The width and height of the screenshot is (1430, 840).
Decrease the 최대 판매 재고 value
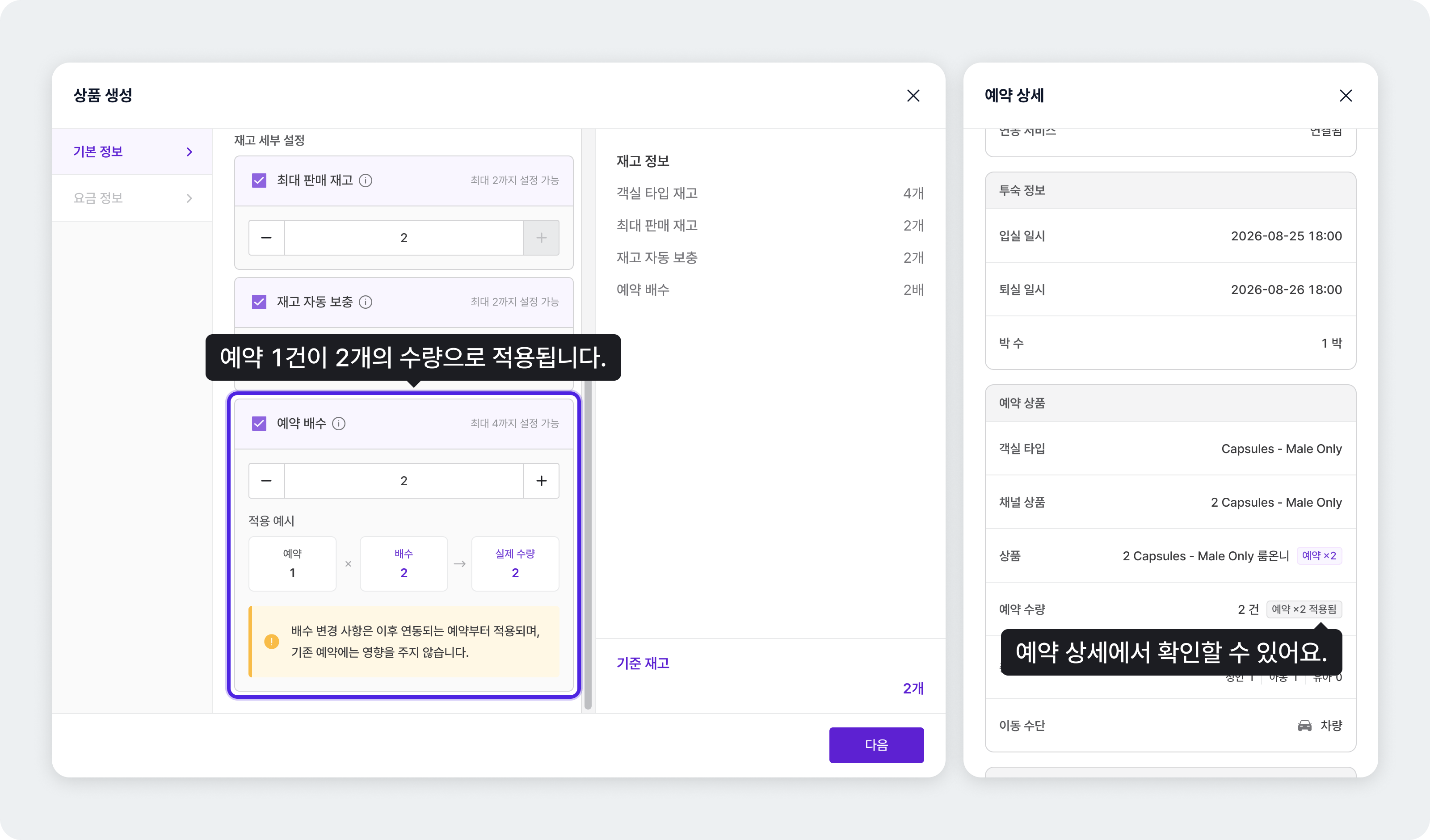pyautogui.click(x=267, y=238)
